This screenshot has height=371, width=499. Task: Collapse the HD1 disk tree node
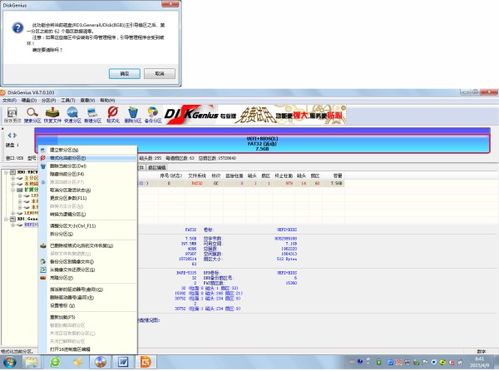pyautogui.click(x=6, y=219)
